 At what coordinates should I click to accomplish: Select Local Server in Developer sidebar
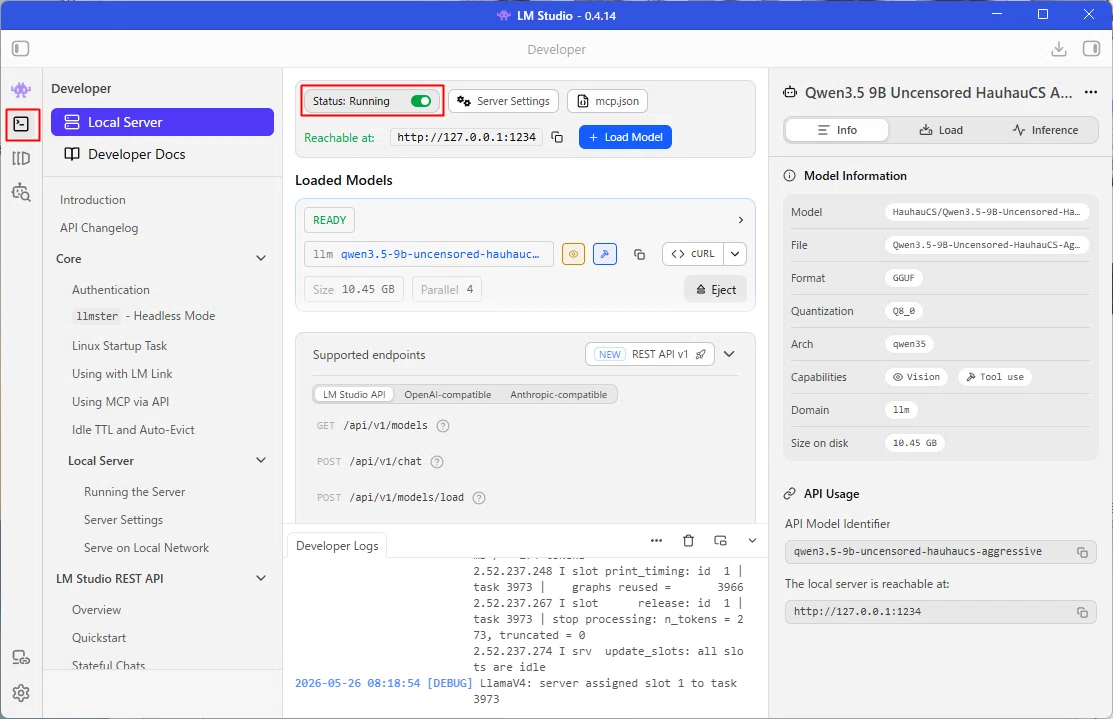click(x=163, y=122)
